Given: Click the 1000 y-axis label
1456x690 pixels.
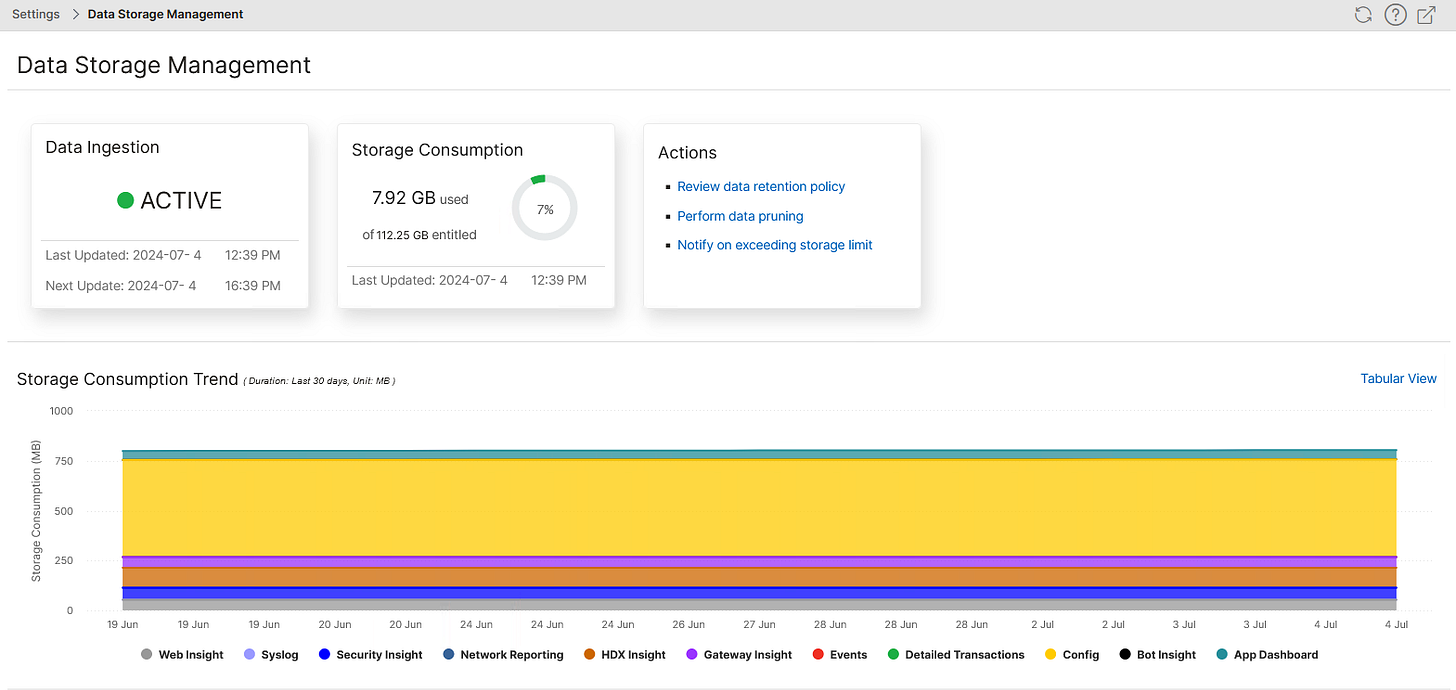Looking at the screenshot, I should point(61,411).
